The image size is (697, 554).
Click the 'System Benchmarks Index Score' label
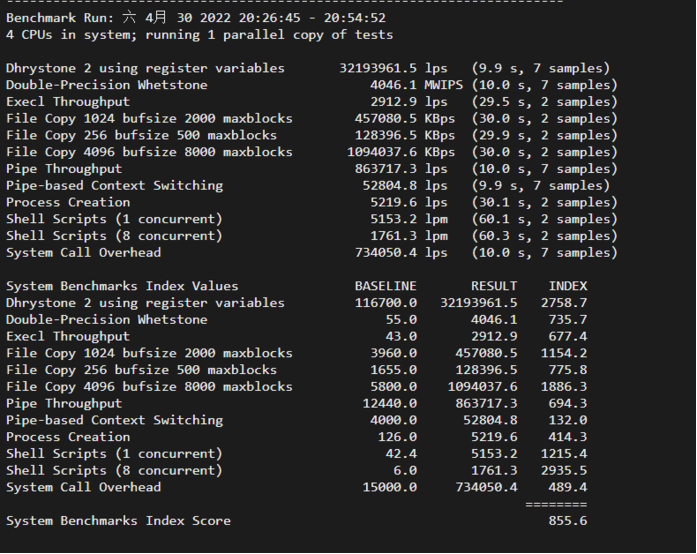(x=118, y=521)
